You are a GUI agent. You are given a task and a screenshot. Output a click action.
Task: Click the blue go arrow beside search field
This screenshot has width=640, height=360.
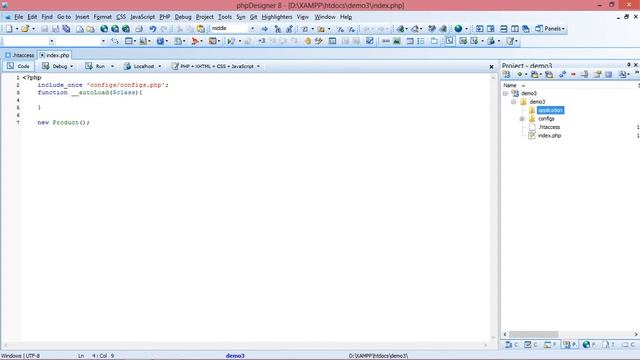click(264, 29)
